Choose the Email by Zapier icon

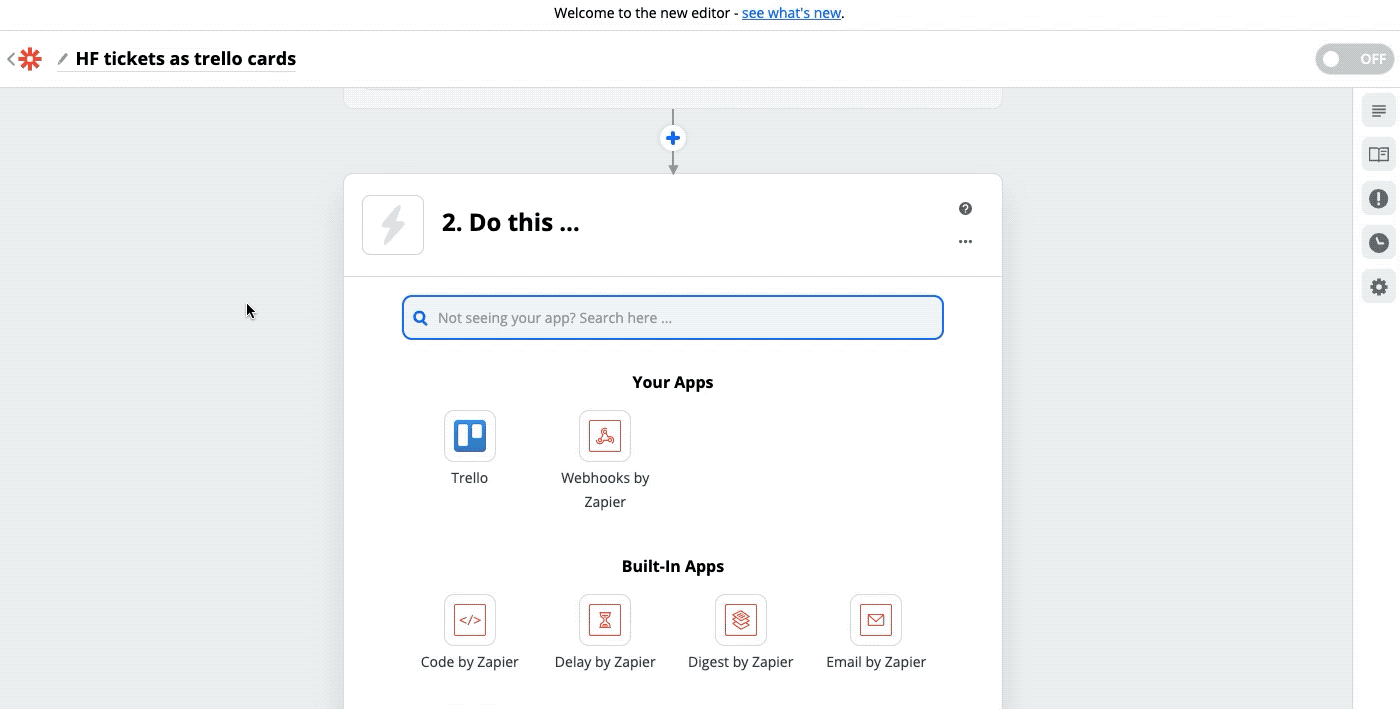[876, 620]
